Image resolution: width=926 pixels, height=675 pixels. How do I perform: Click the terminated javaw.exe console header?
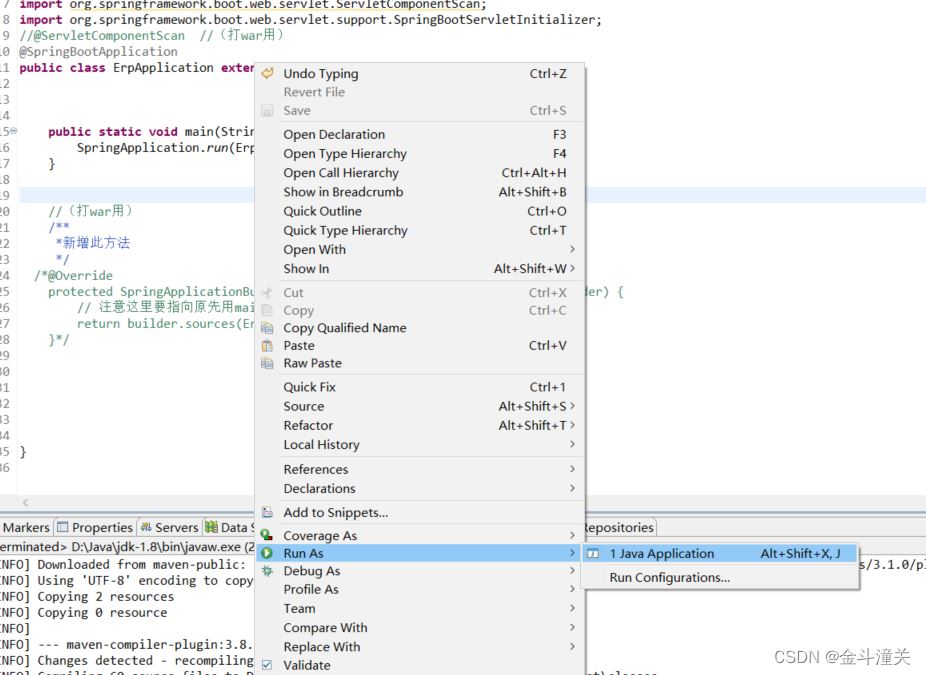coord(128,546)
